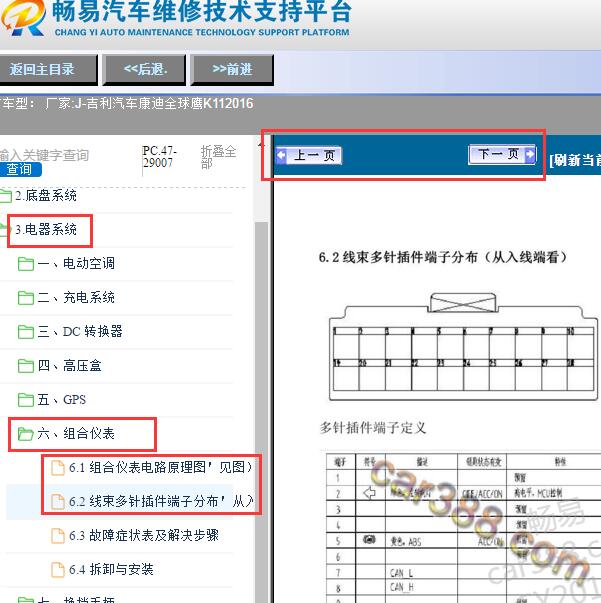Click the document icon beside 6.1 组合仪表电路原理图
The width and height of the screenshot is (601, 603).
tap(58, 468)
